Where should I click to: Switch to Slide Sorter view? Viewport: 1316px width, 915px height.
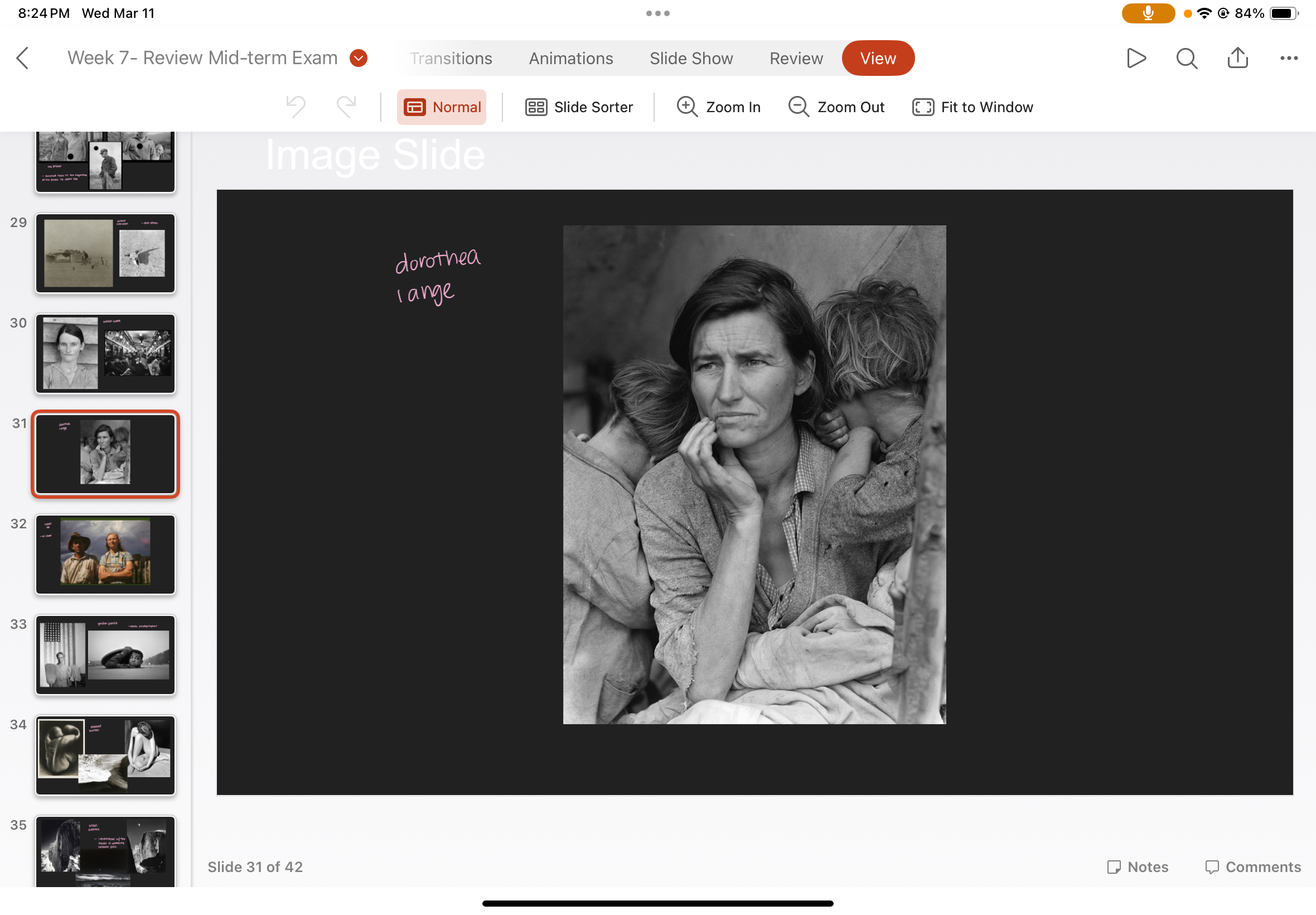pyautogui.click(x=579, y=107)
